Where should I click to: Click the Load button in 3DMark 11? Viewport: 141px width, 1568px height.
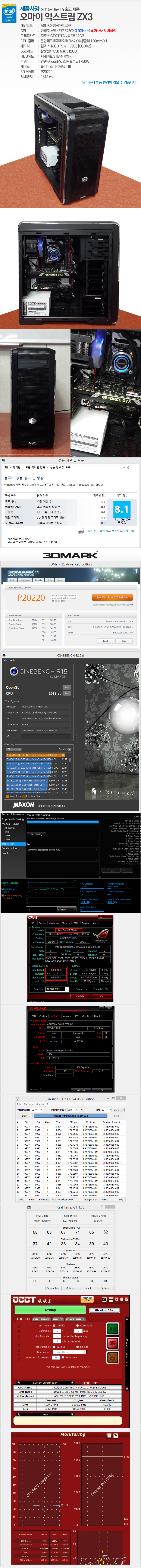(x=106, y=641)
